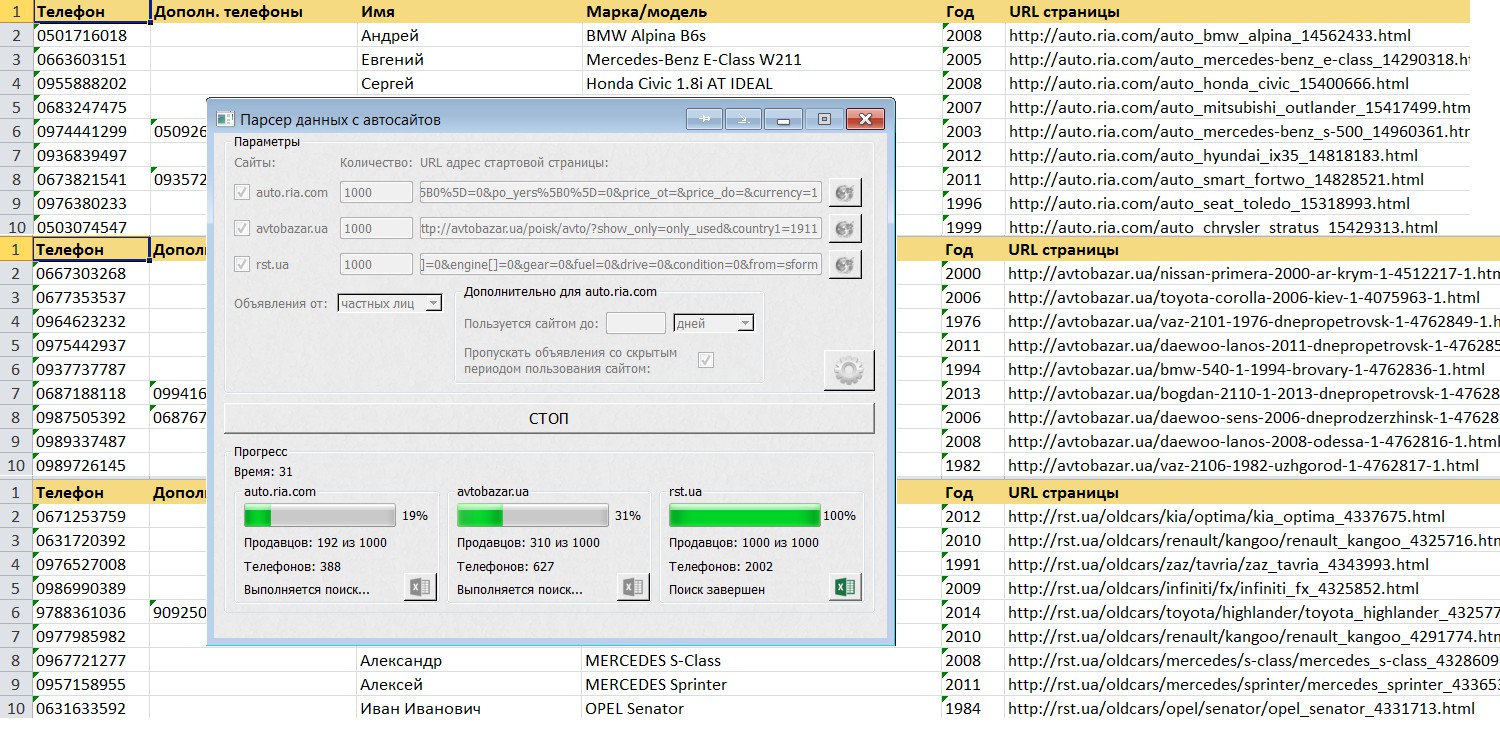
Task: Open Excel results for avtobazar.ua
Action: (x=633, y=587)
